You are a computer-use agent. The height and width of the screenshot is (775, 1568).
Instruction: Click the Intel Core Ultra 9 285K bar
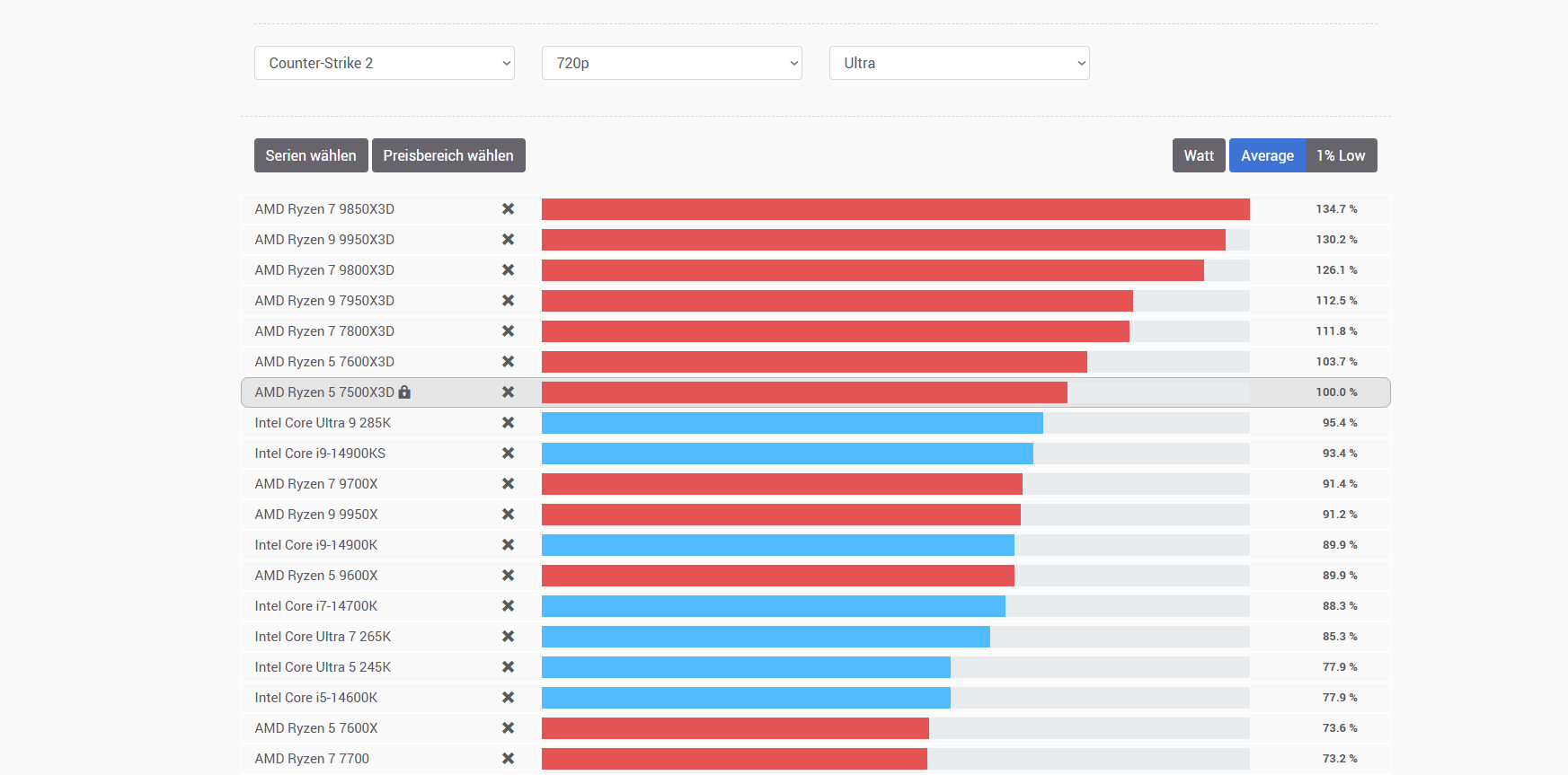793,423
